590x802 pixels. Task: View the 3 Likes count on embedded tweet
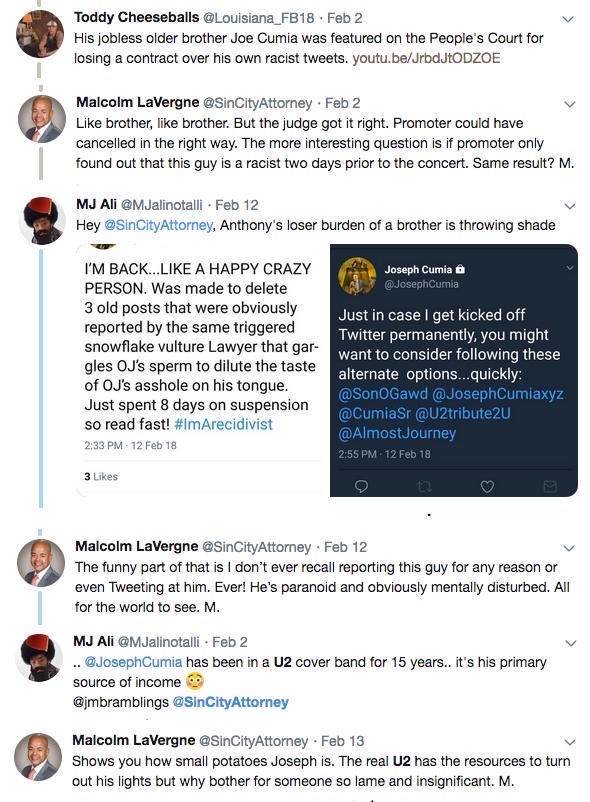(x=101, y=476)
